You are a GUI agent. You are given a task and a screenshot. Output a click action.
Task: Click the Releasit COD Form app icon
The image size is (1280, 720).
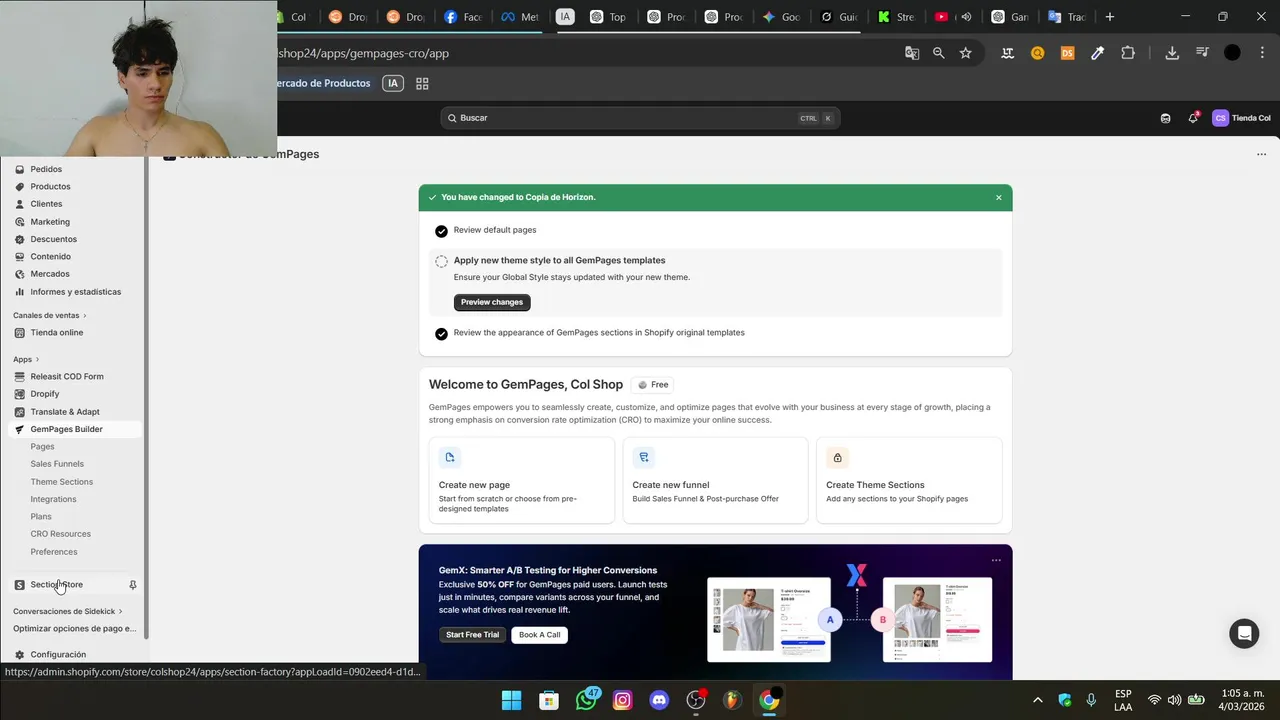click(20, 377)
